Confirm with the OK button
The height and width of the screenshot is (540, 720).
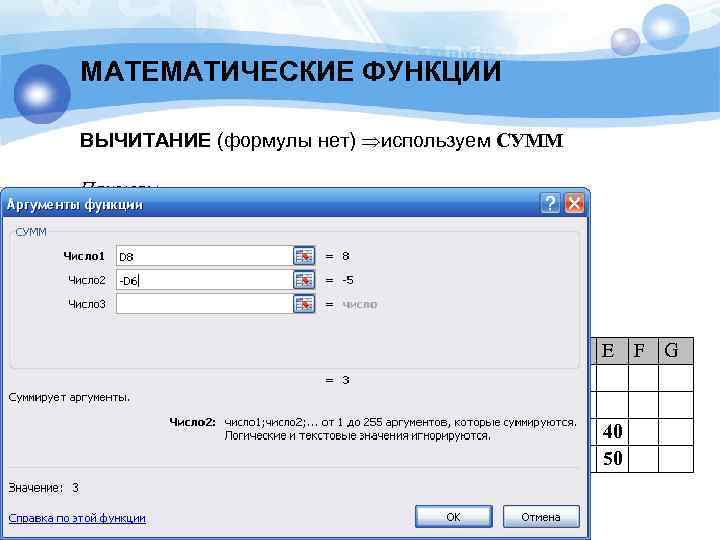click(x=454, y=517)
